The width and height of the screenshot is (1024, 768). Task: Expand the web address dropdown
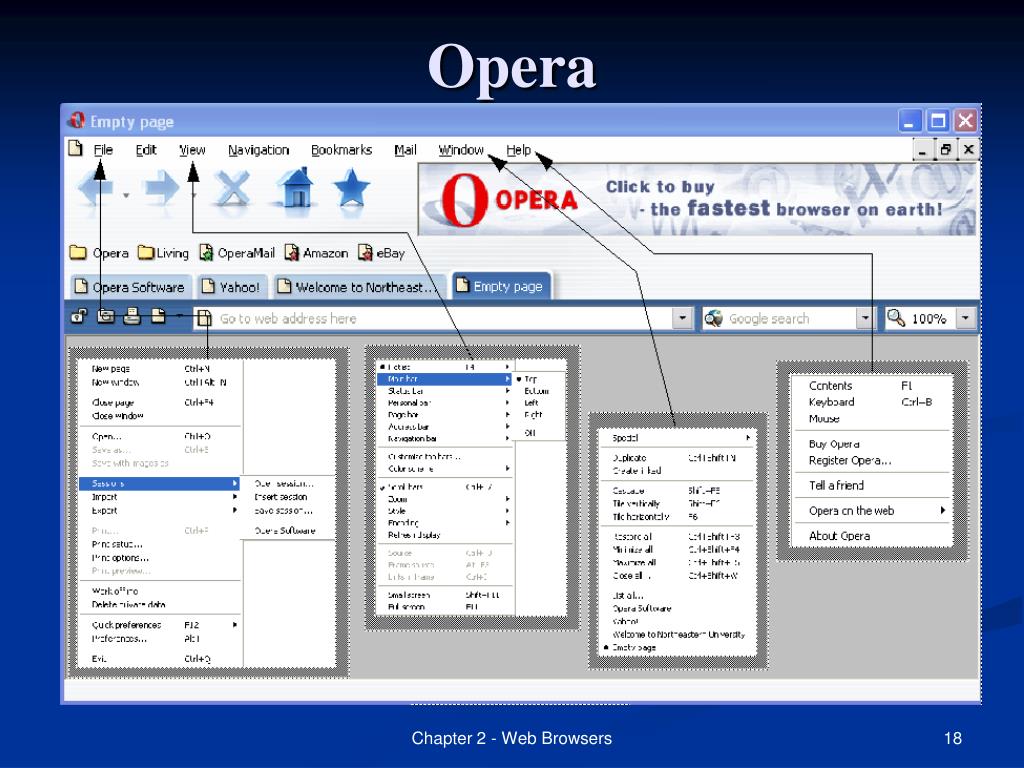682,318
